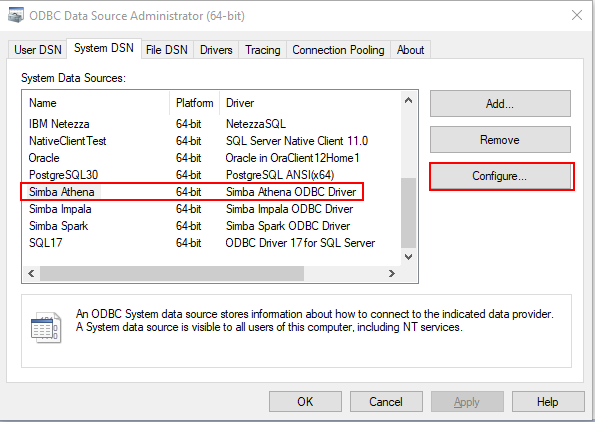Click the scroll down arrow in list
Viewport: 595px width, 422px height.
[409, 257]
